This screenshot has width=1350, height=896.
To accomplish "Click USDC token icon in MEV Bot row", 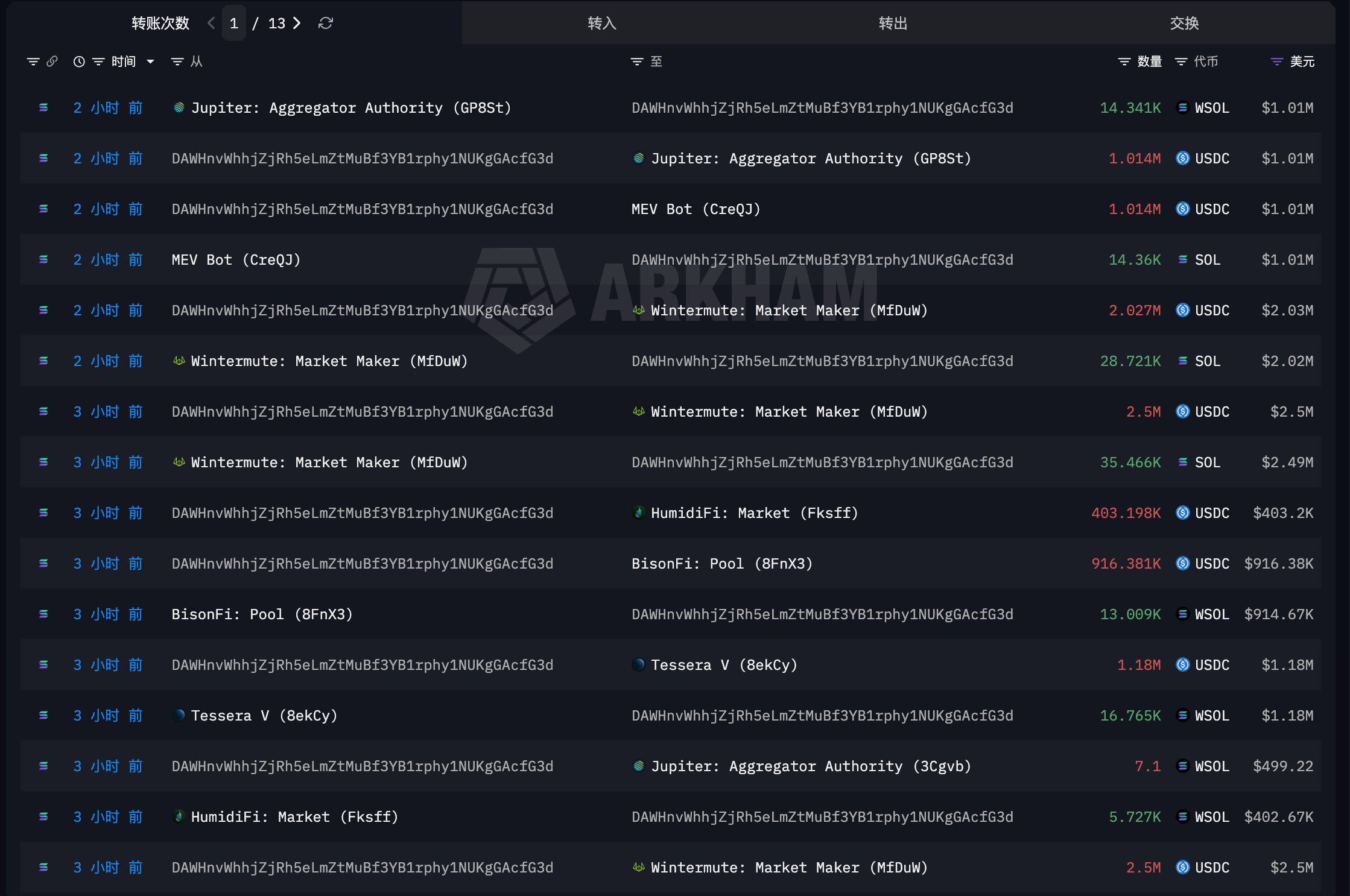I will (1183, 209).
